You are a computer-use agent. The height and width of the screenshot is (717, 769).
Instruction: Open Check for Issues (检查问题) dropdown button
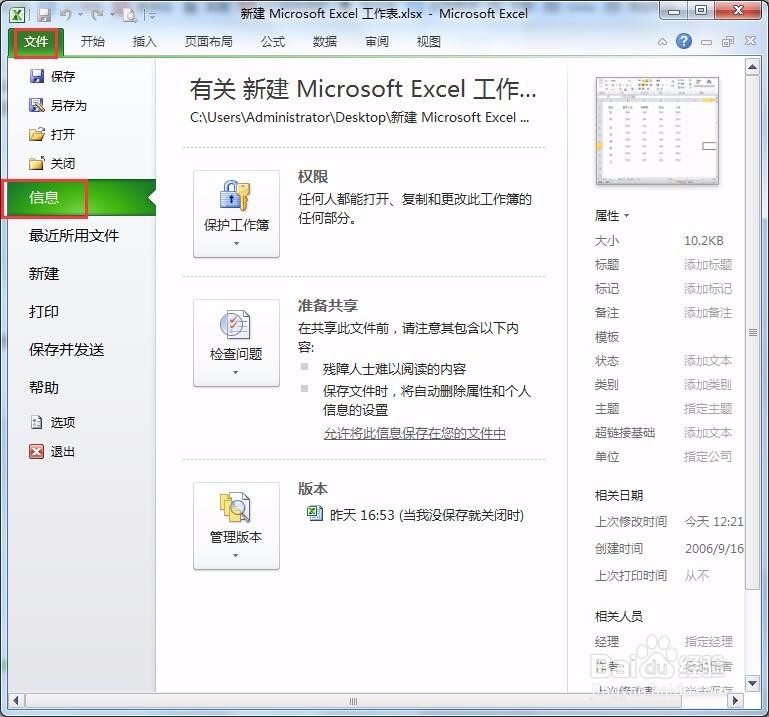(x=236, y=343)
